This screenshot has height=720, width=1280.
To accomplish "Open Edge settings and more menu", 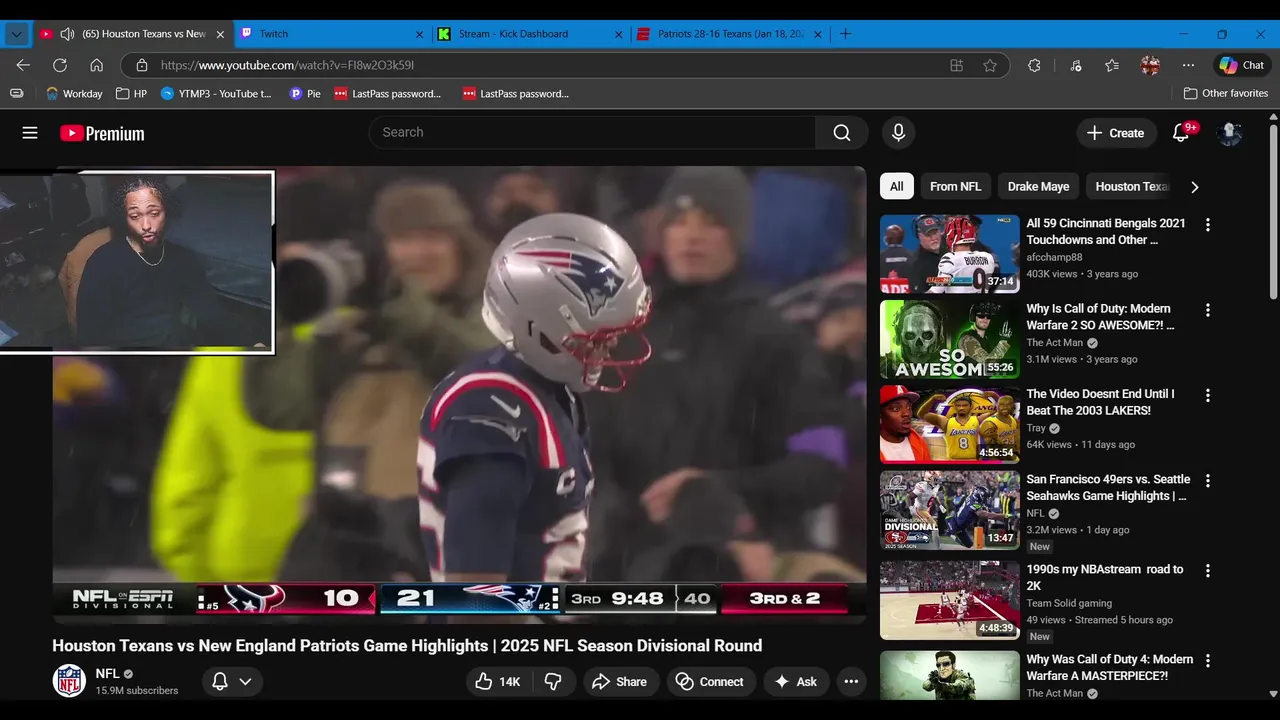I will tap(1188, 65).
